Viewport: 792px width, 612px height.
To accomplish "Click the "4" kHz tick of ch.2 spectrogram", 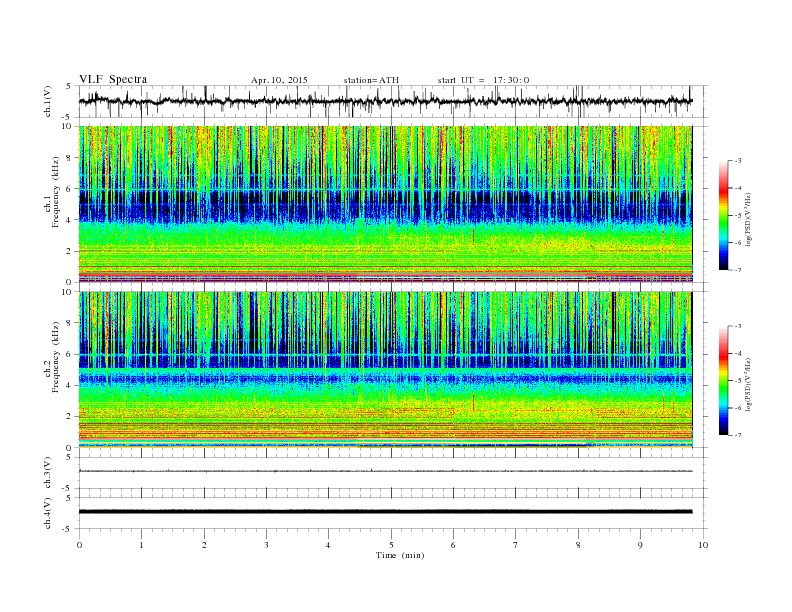I will click(x=69, y=385).
